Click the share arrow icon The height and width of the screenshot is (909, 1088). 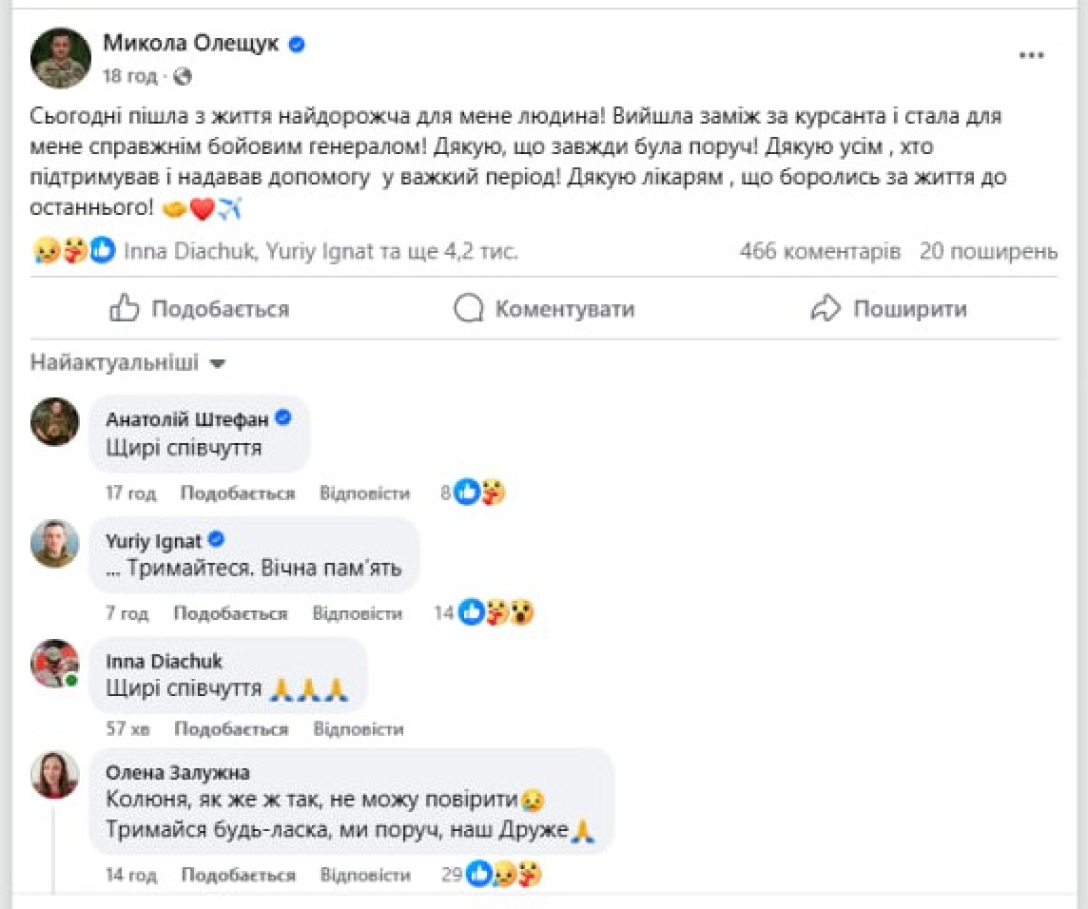pyautogui.click(x=825, y=309)
